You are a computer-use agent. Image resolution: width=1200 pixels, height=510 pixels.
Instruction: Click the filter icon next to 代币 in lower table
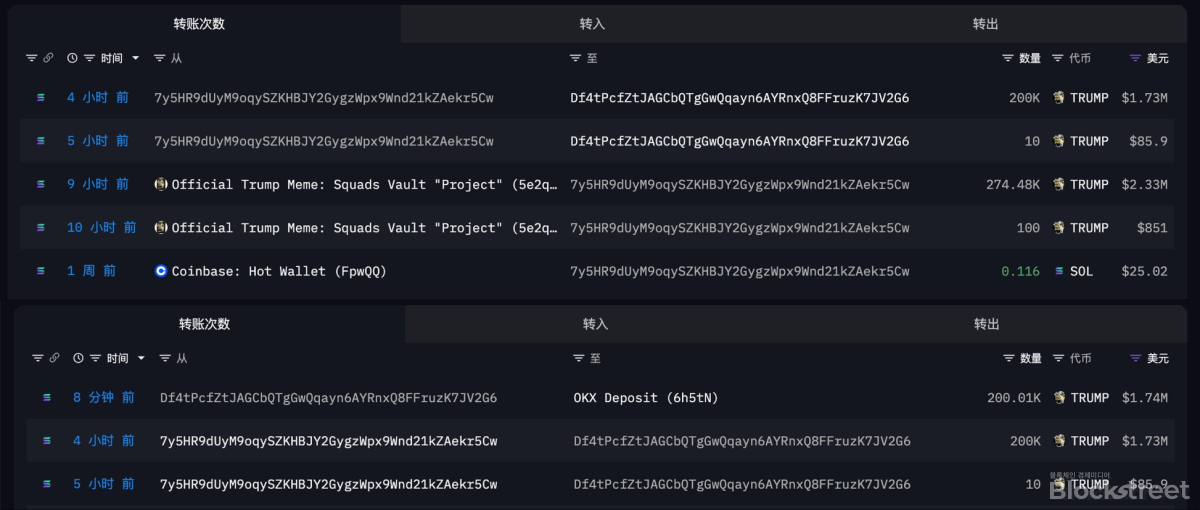(x=1058, y=358)
